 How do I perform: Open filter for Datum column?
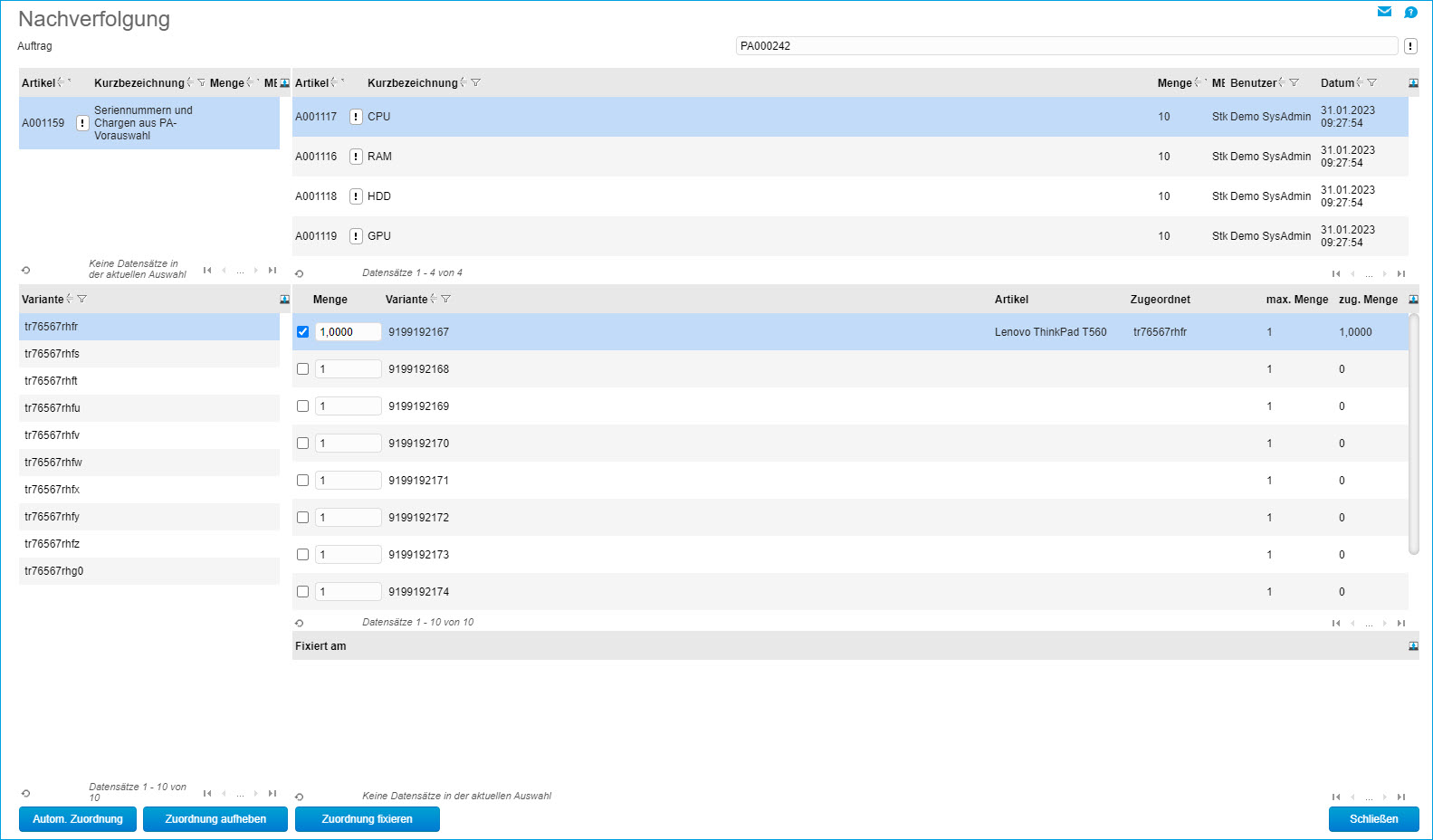1371,83
